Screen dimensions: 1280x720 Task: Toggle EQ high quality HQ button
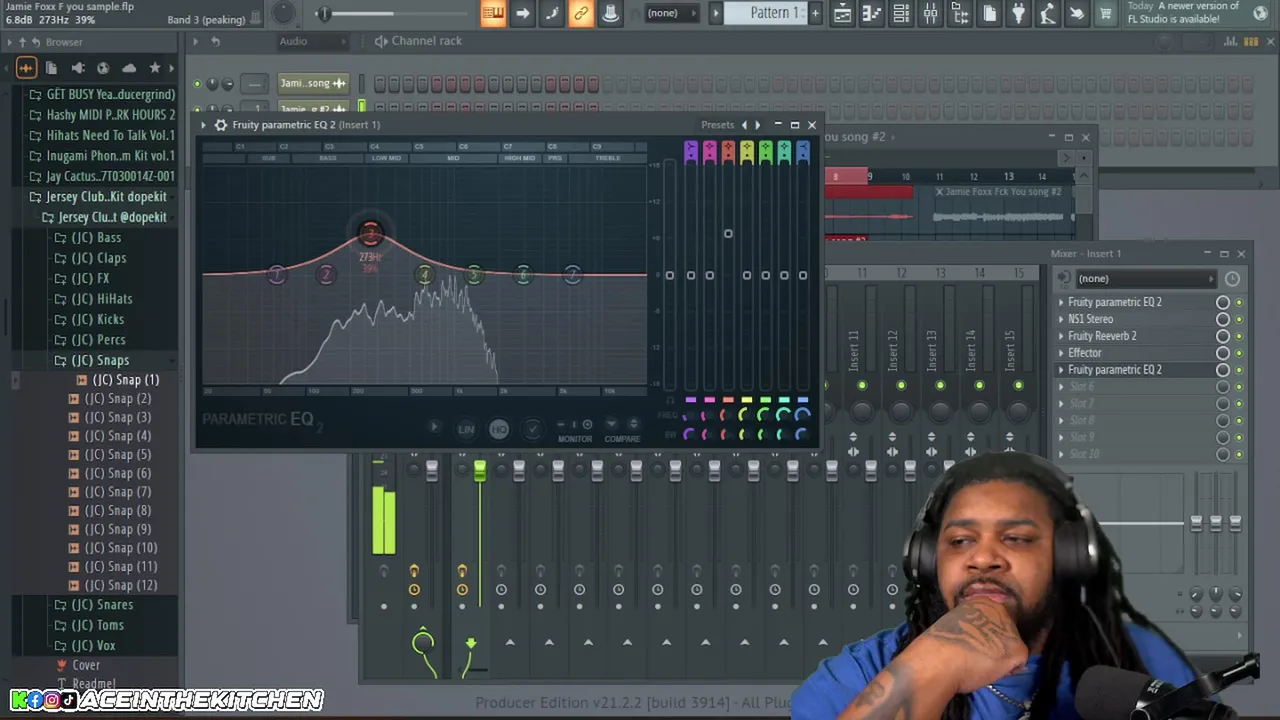click(499, 429)
